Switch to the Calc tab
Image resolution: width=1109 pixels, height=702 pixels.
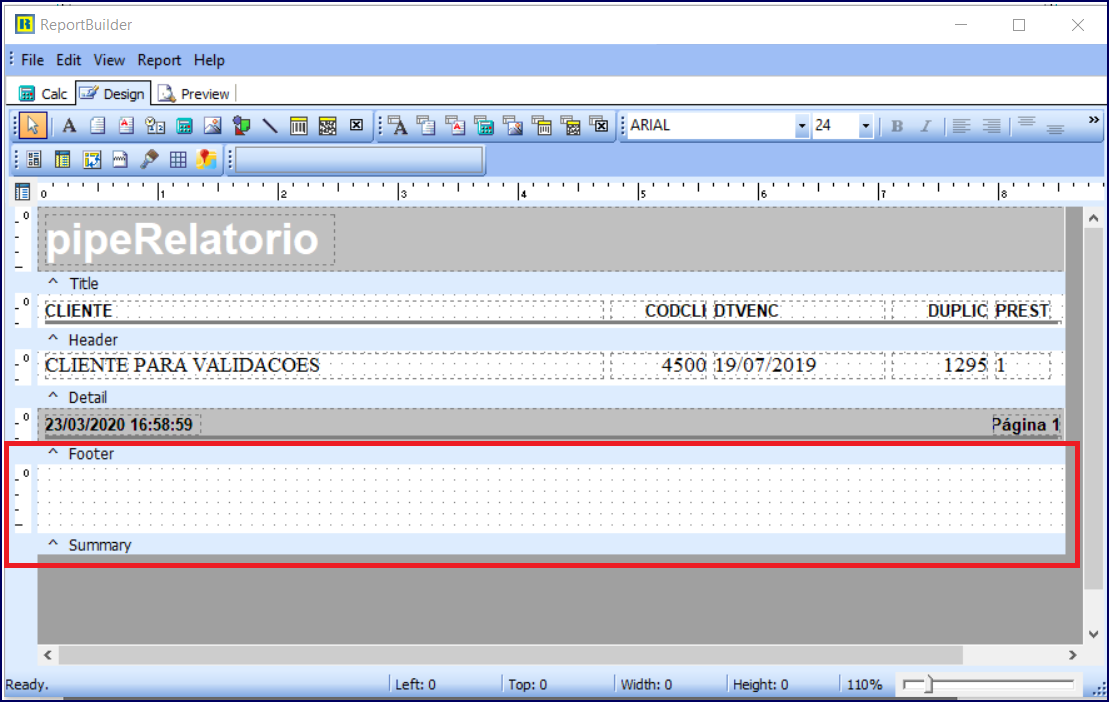coord(43,93)
